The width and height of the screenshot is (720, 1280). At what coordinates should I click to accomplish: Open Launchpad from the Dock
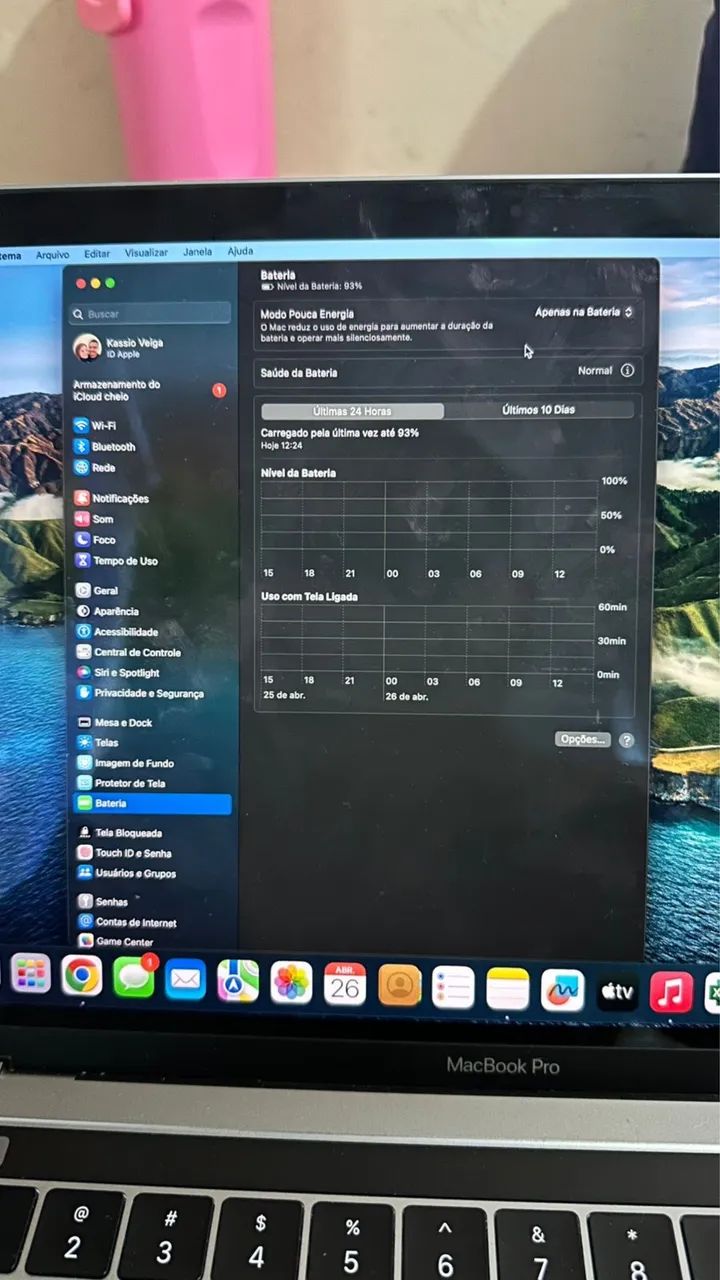(x=31, y=973)
